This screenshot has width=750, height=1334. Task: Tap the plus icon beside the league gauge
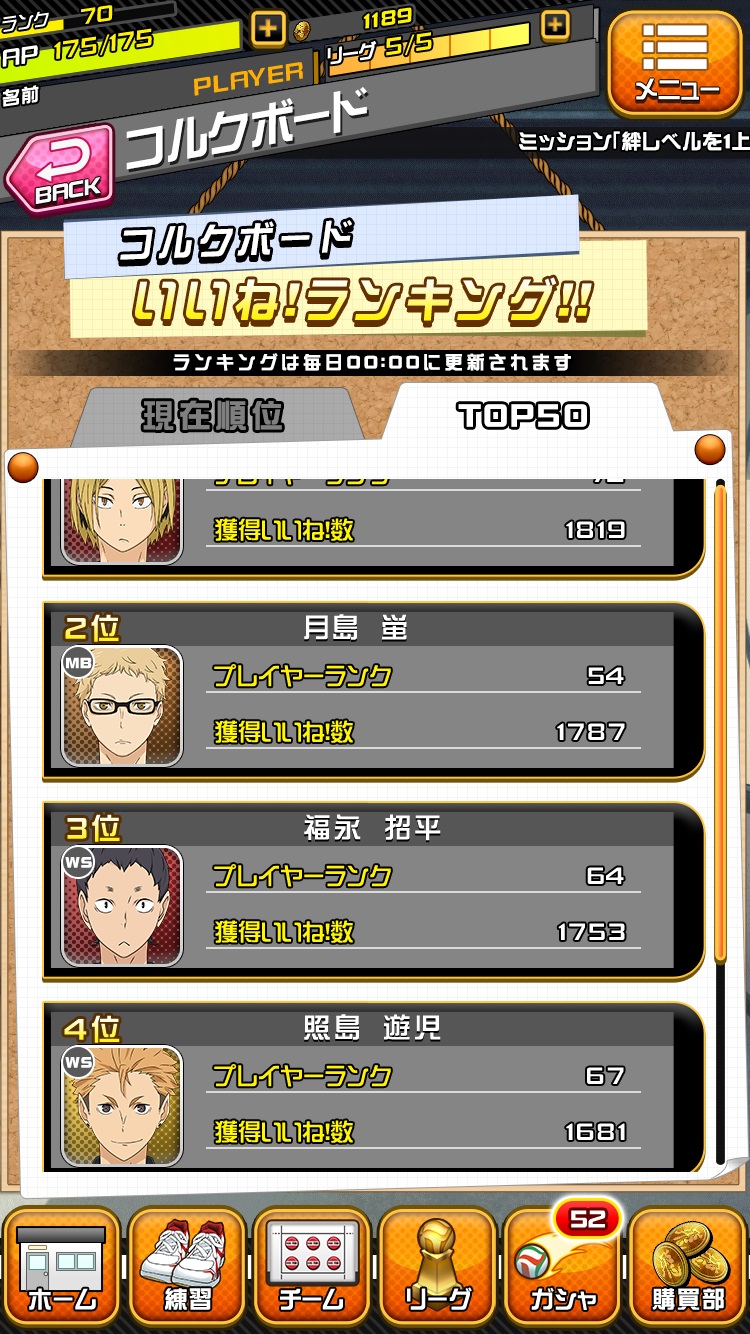(x=555, y=24)
